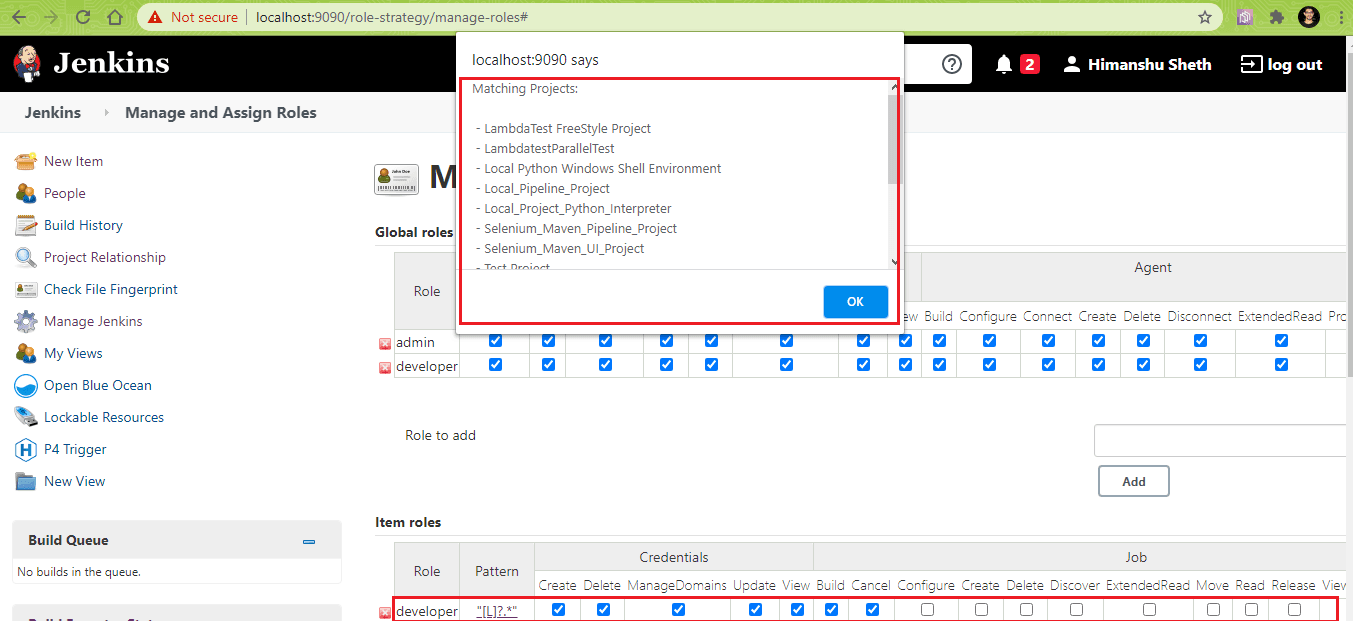Click the Lockable Resources icon

pos(26,417)
